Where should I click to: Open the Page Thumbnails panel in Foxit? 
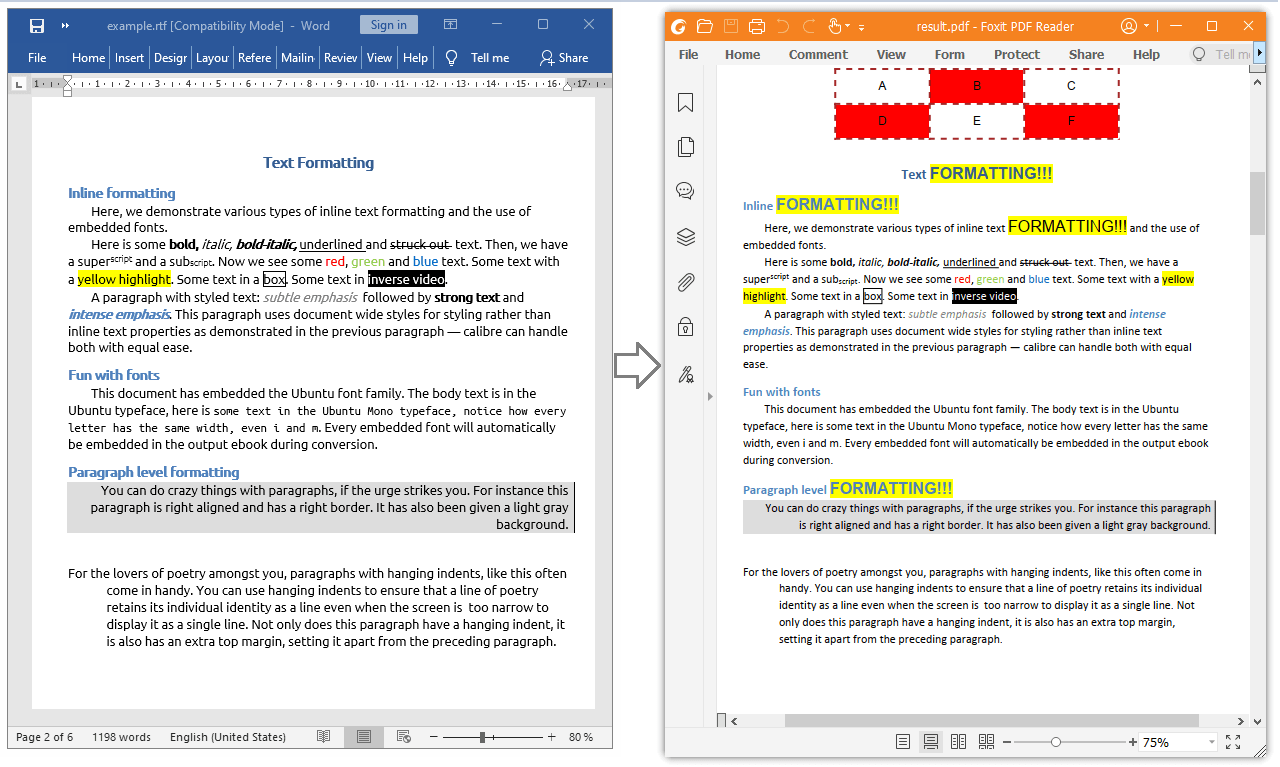coord(685,146)
